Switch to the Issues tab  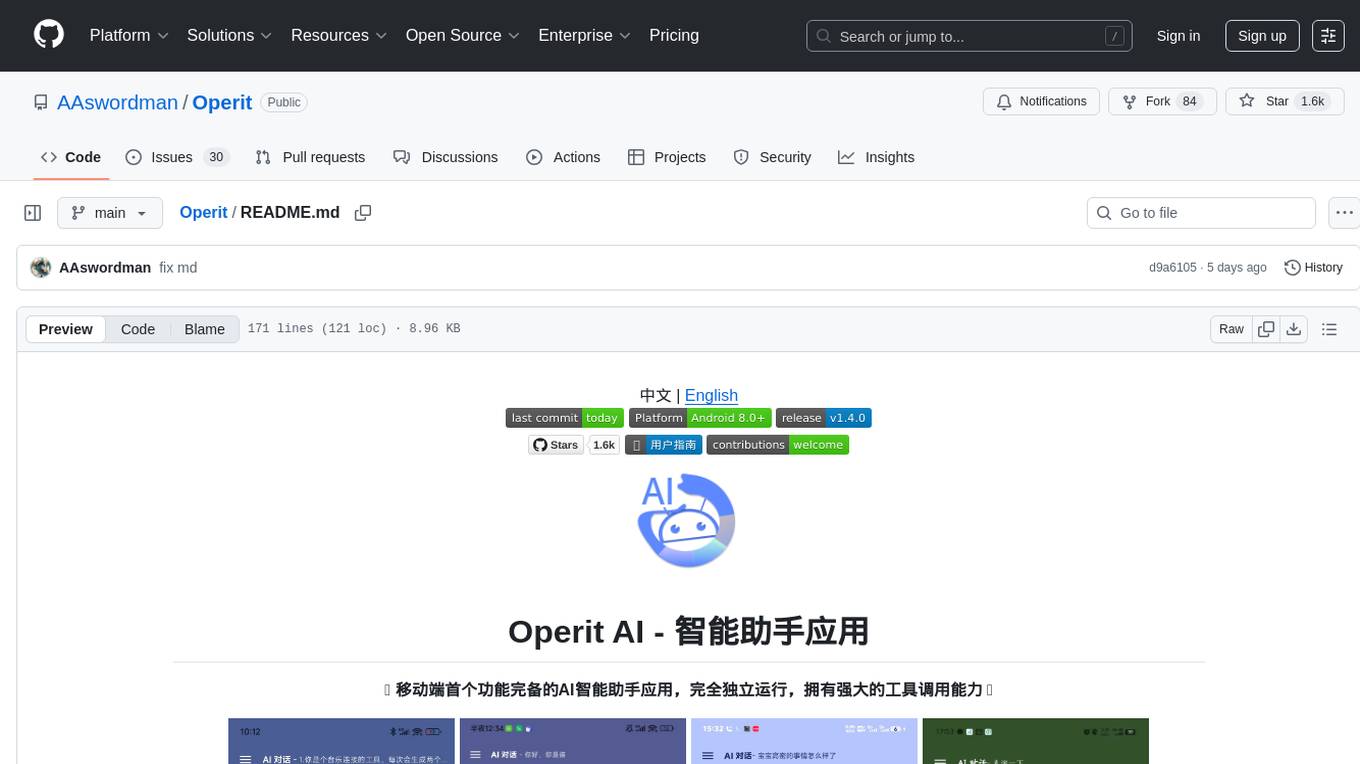pyautogui.click(x=177, y=157)
